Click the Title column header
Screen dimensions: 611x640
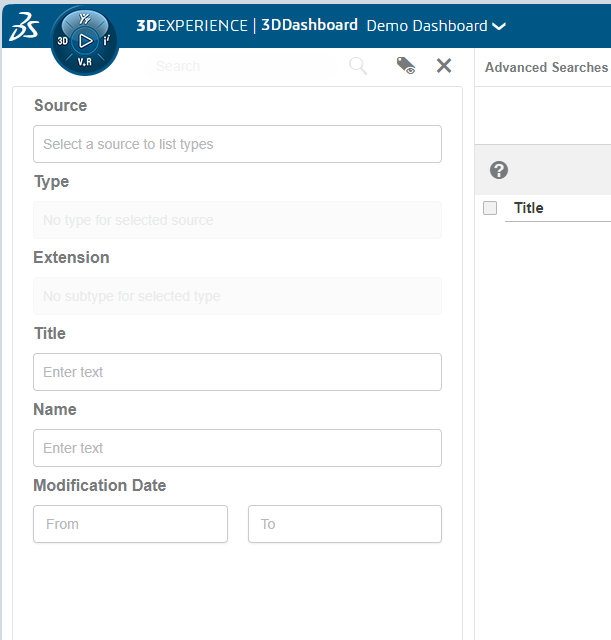point(529,208)
